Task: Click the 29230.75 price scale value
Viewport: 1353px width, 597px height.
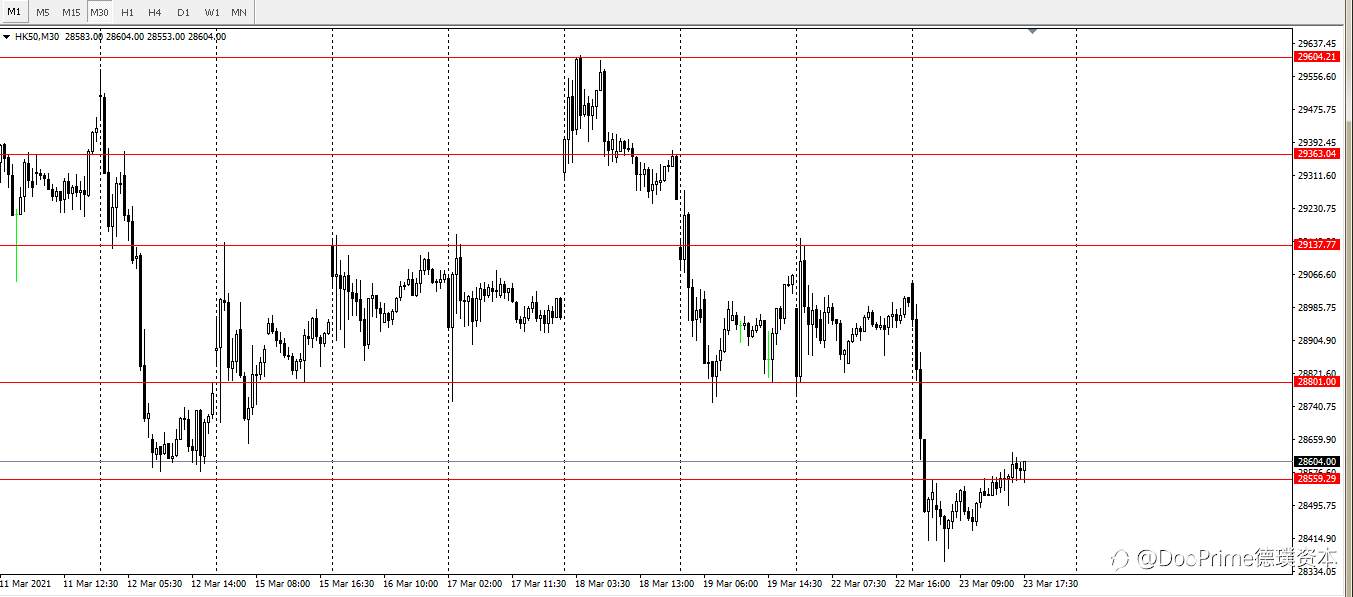Action: [x=1317, y=209]
